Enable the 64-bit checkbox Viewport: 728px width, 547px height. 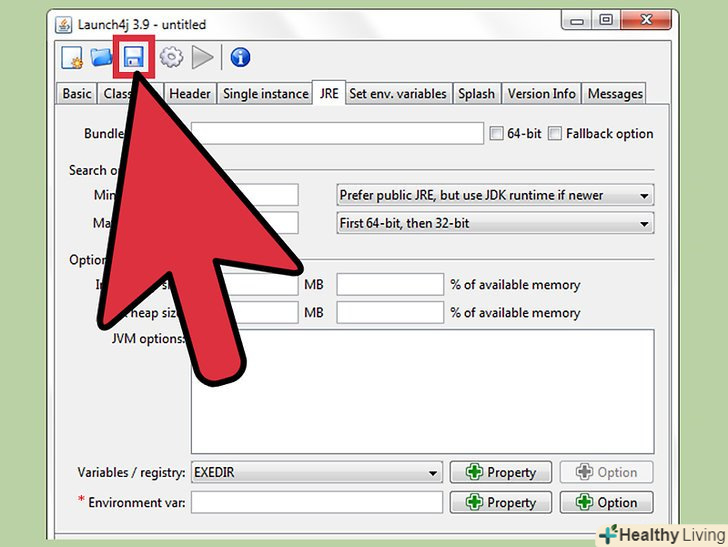coord(496,134)
